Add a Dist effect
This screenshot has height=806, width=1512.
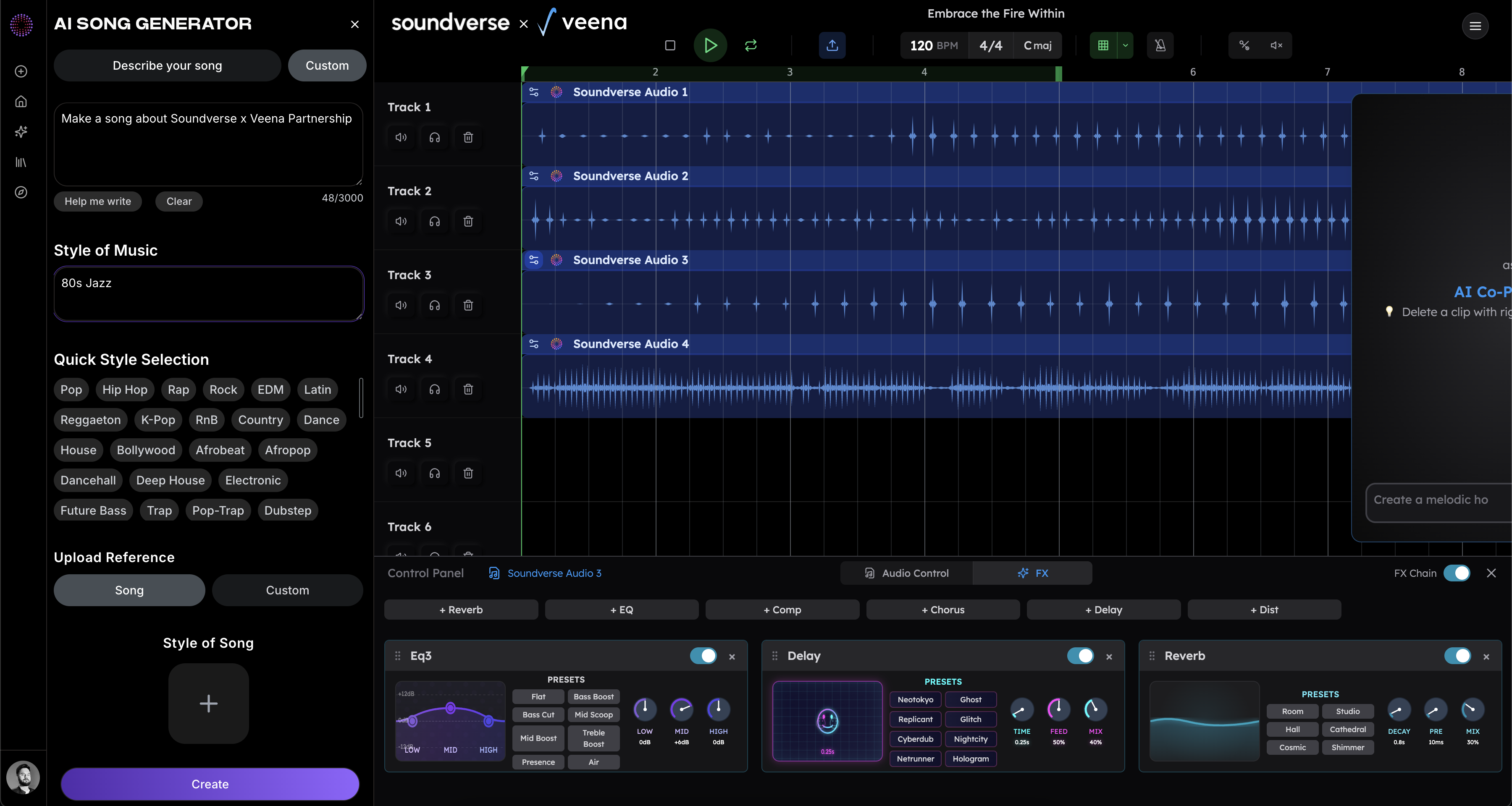(1264, 610)
